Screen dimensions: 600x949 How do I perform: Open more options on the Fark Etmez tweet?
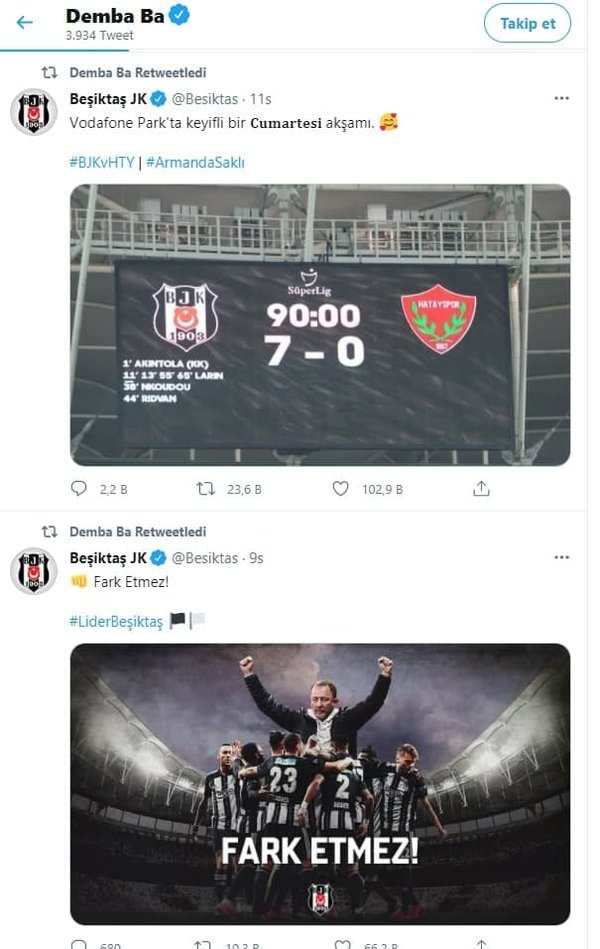[x=561, y=557]
